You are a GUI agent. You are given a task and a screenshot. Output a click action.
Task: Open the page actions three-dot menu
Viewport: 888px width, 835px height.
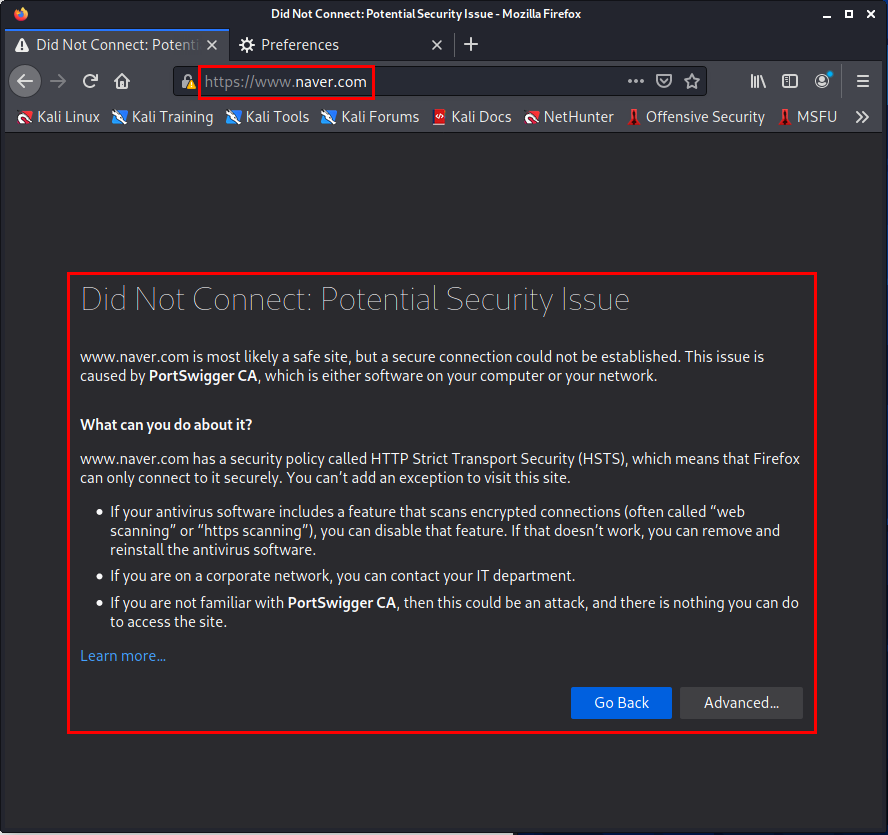click(x=635, y=82)
